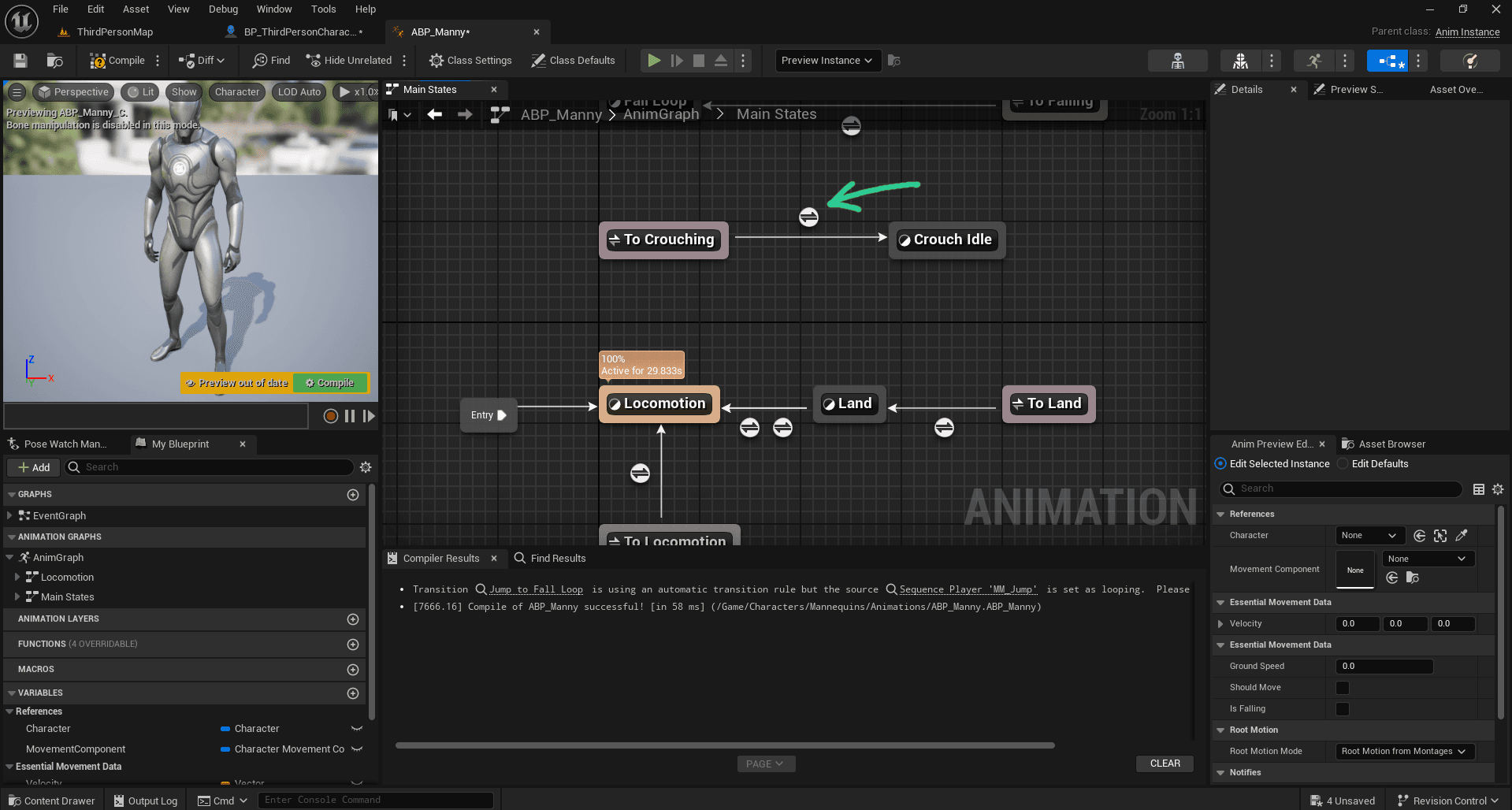Add a new variable with the plus icon

click(353, 693)
